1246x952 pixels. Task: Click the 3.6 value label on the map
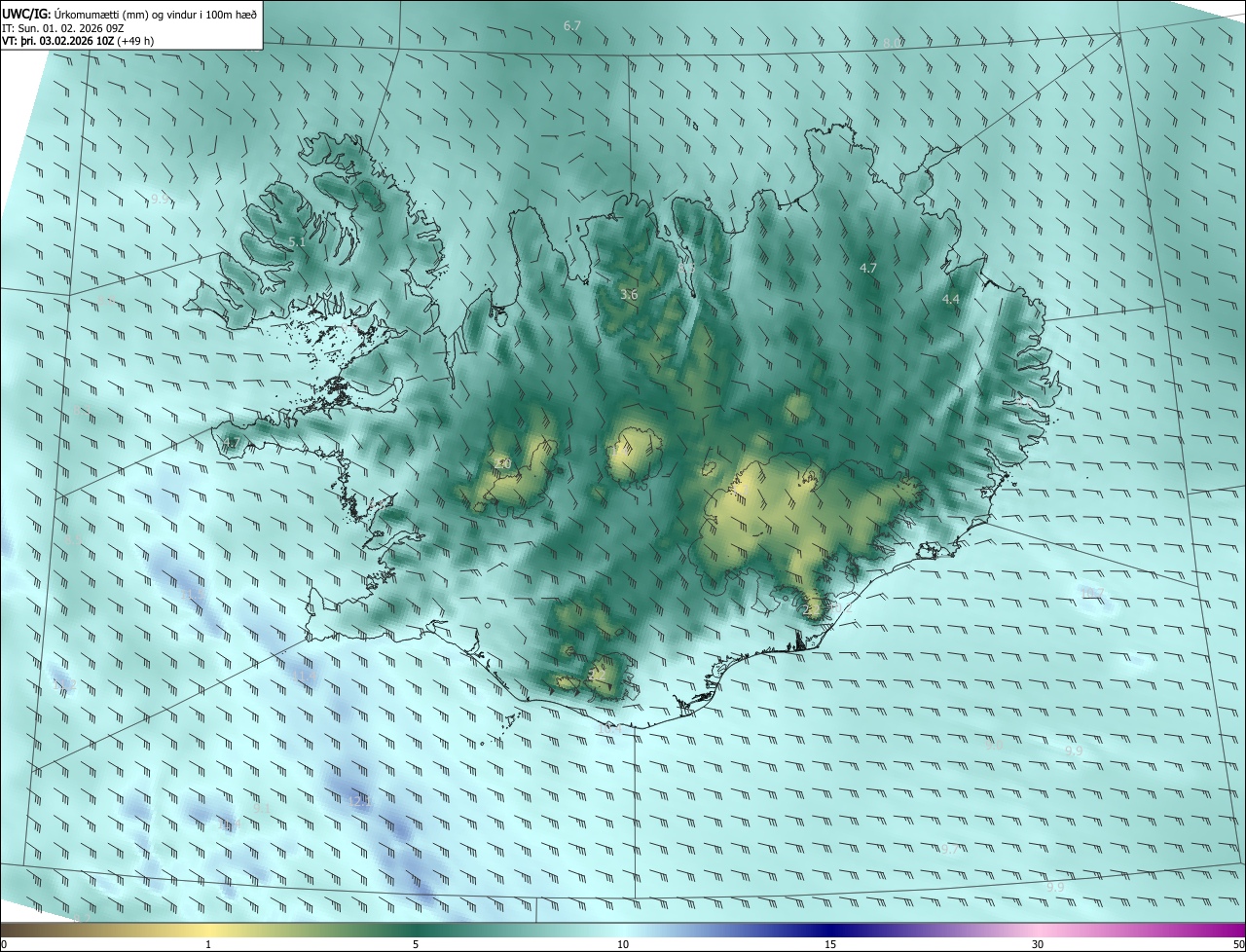point(629,294)
